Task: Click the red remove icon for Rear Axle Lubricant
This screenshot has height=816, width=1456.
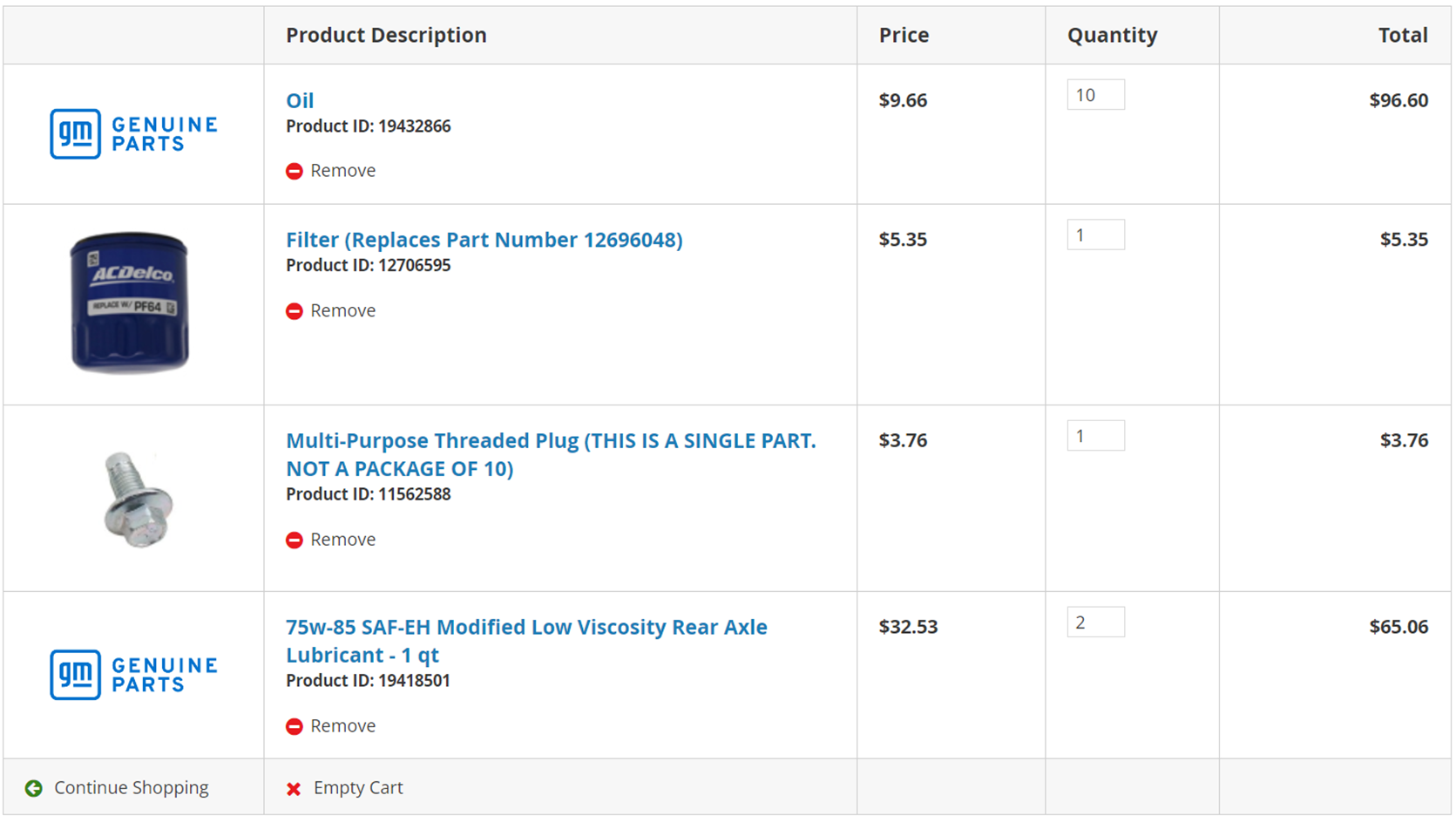Action: pyautogui.click(x=295, y=726)
